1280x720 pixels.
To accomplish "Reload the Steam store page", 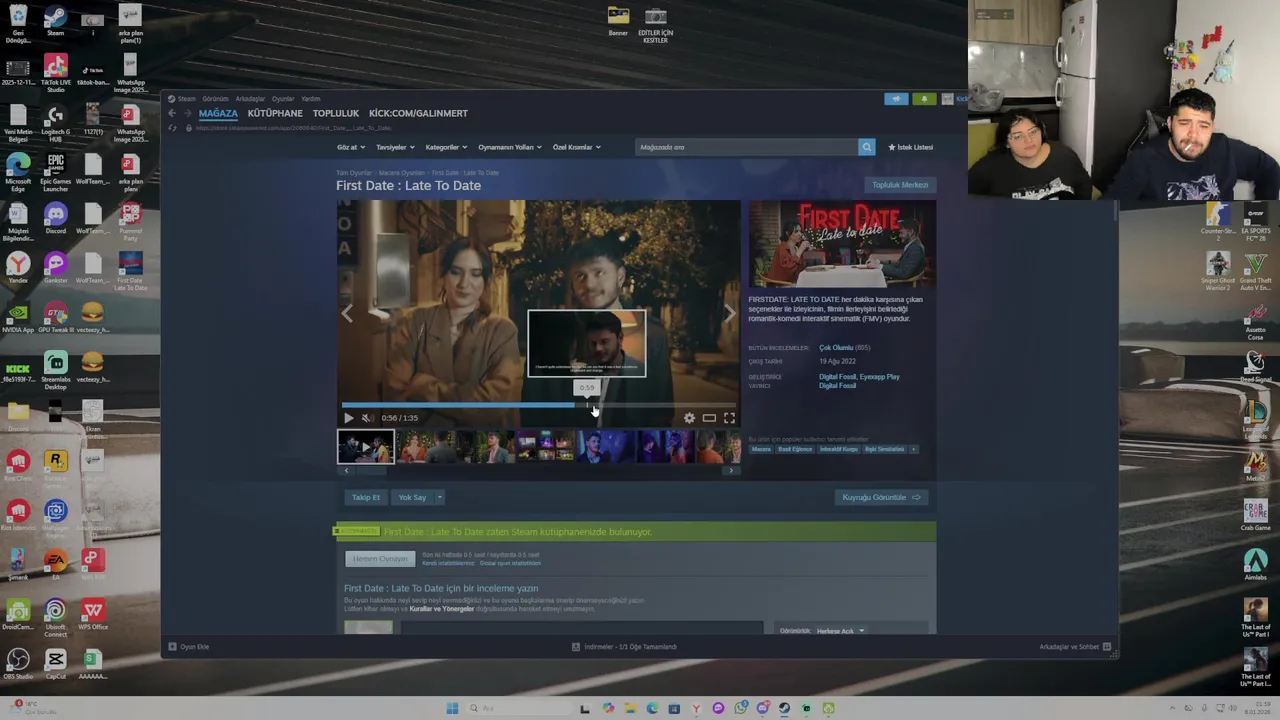I will pyautogui.click(x=172, y=128).
